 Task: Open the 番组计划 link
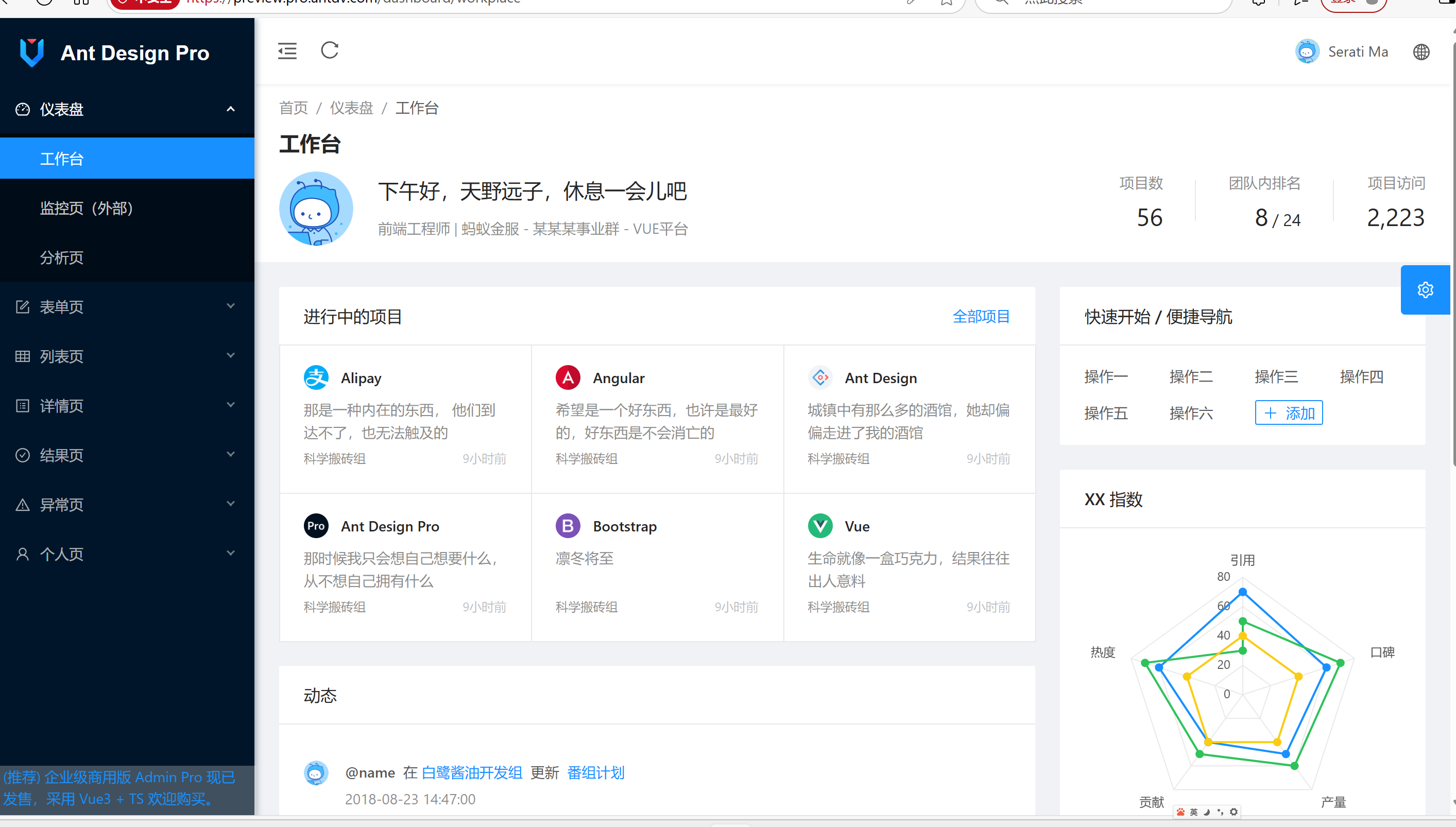pyautogui.click(x=596, y=772)
